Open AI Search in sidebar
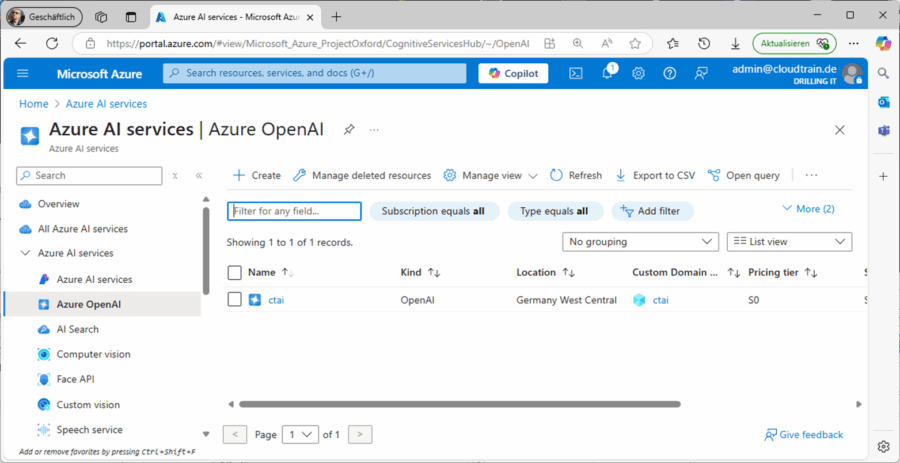This screenshot has width=900, height=463. 77,329
